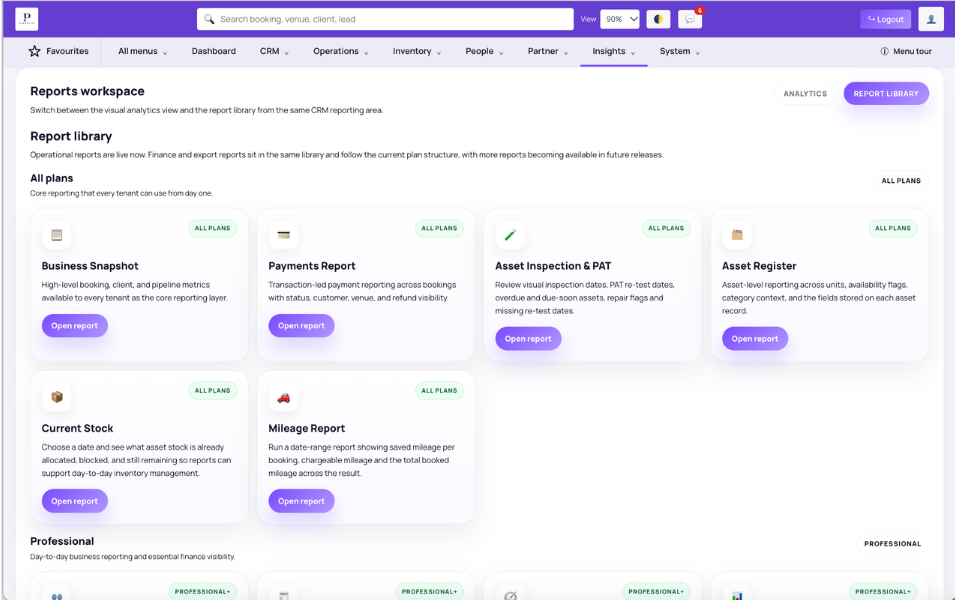Click the Payments Report card icon
The height and width of the screenshot is (600, 955).
click(283, 235)
